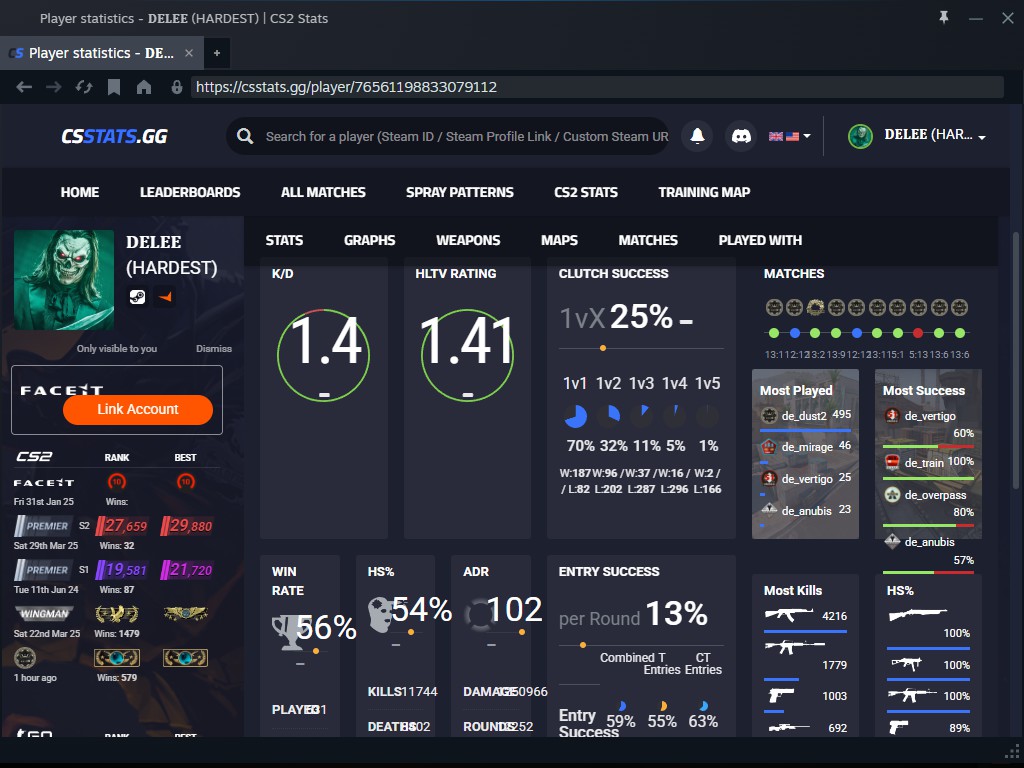Image resolution: width=1024 pixels, height=768 pixels.
Task: Click the headshot head icon
Action: tap(380, 615)
